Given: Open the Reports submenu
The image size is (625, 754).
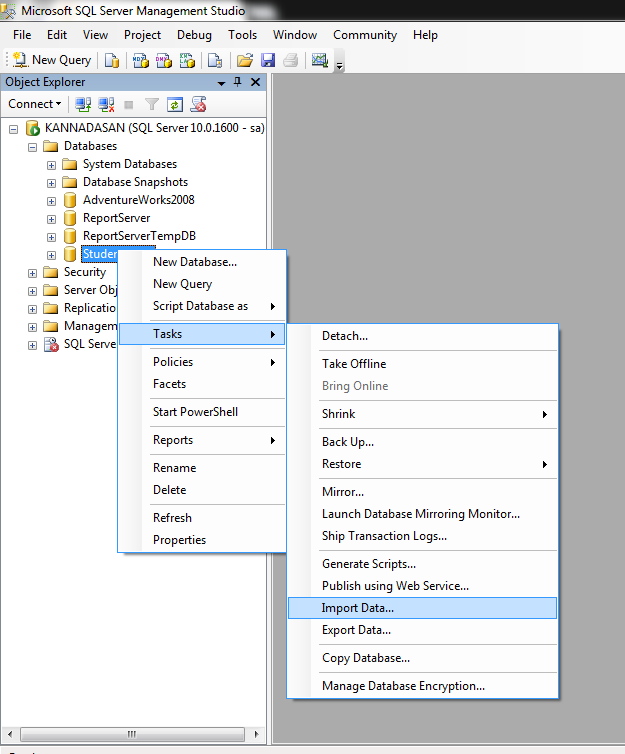Looking at the screenshot, I should 202,440.
